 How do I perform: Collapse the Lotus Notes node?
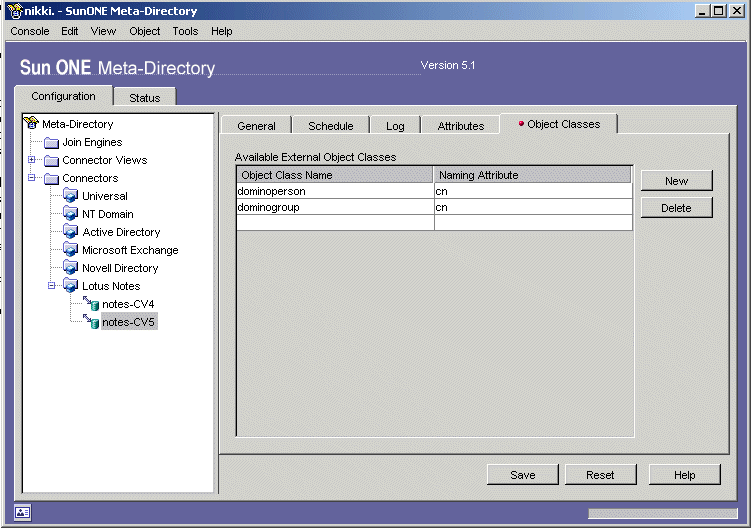point(52,285)
